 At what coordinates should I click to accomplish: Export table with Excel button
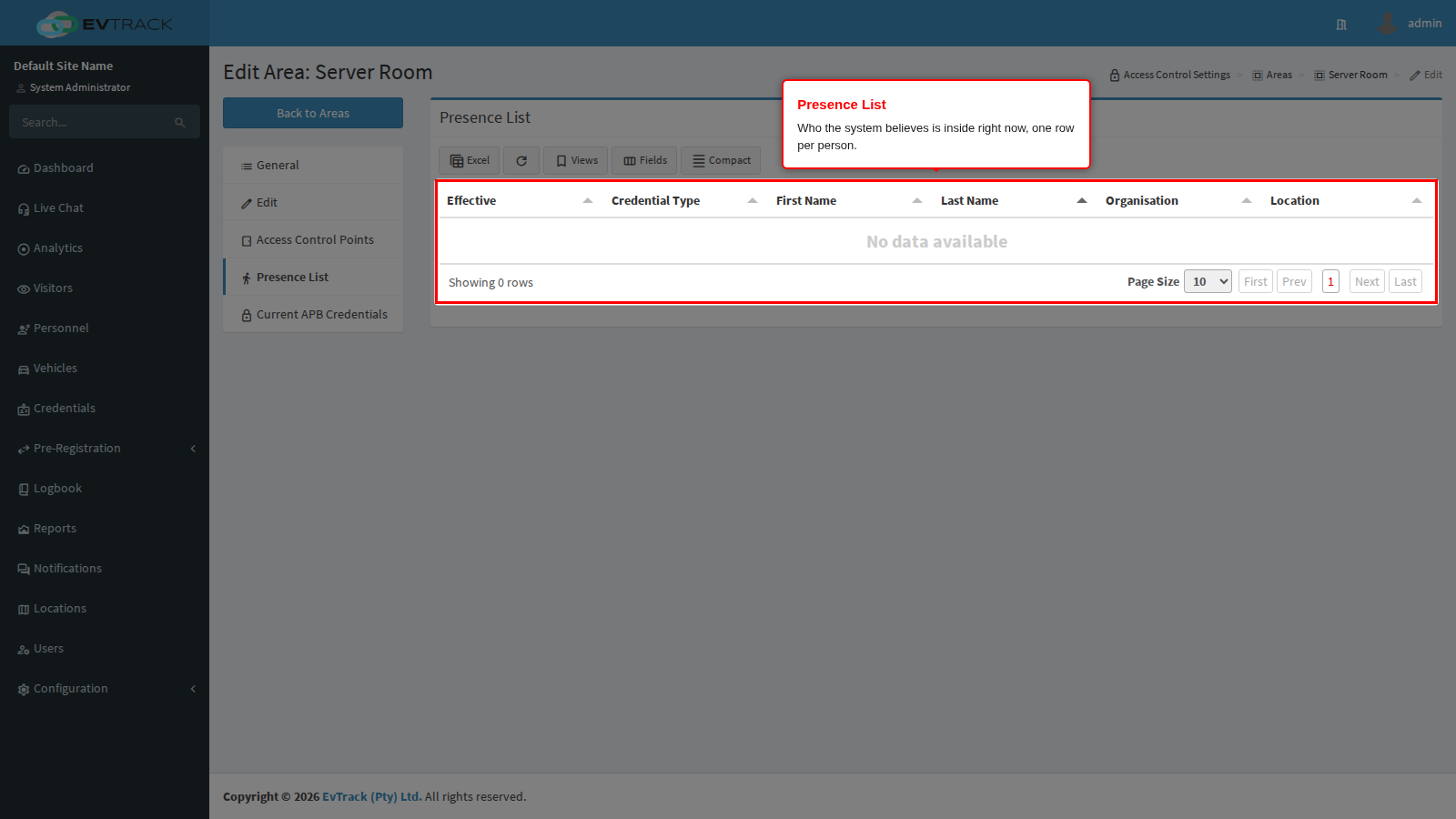(x=469, y=160)
